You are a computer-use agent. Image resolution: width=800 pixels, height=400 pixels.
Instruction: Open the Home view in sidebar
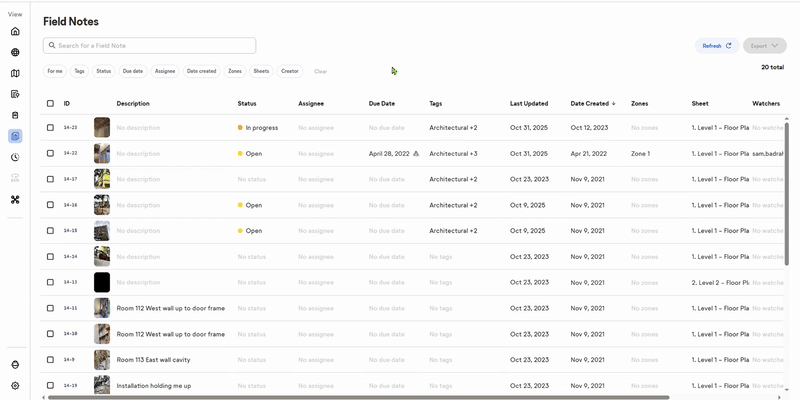pos(15,32)
